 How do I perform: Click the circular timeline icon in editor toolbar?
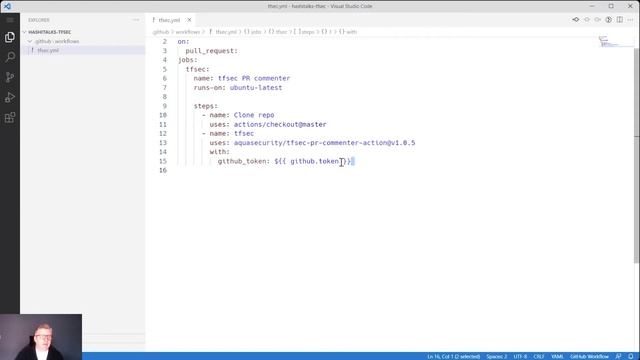(609, 20)
